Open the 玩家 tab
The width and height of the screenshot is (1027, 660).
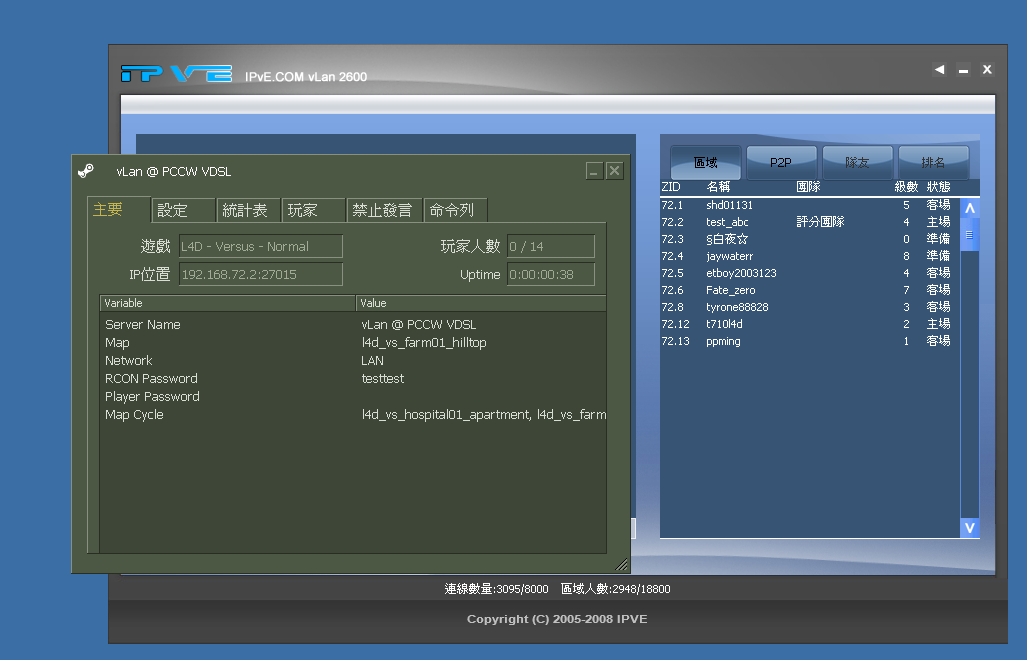[303, 210]
